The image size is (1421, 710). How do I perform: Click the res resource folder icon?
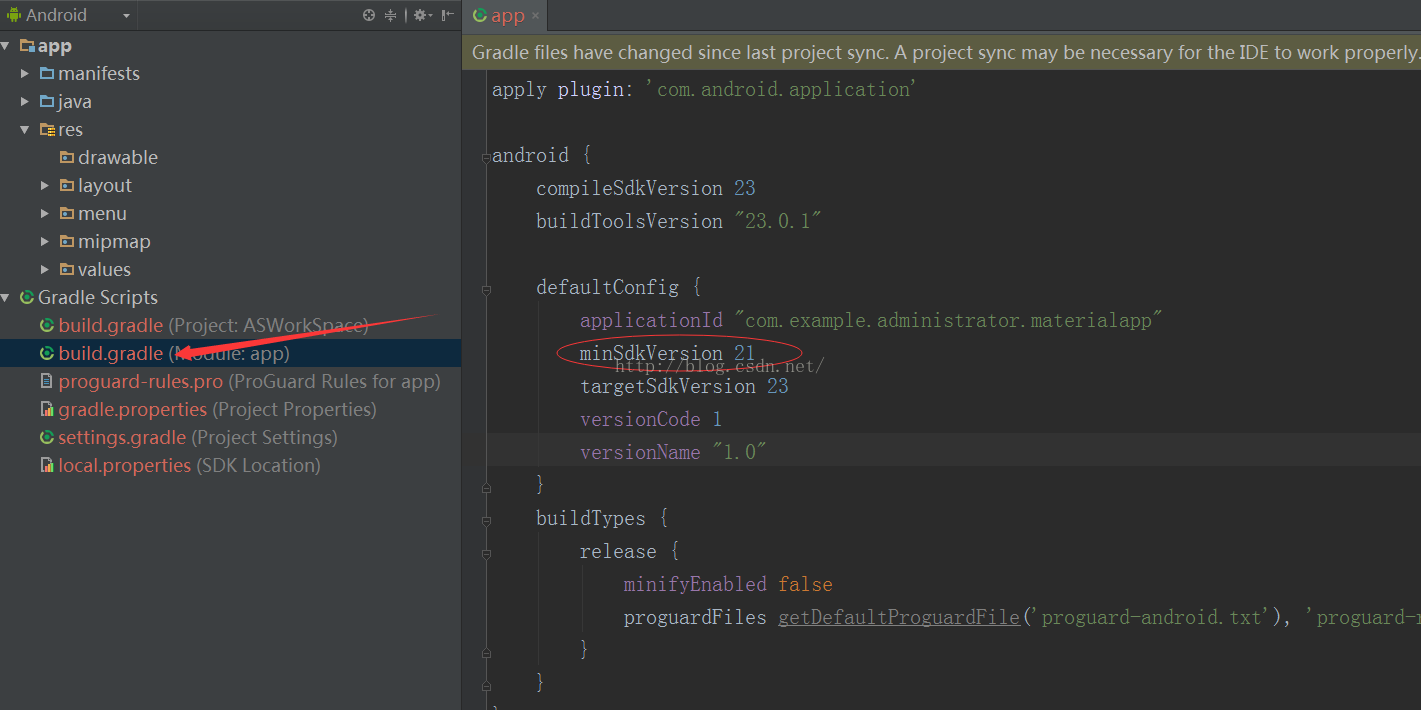pos(47,130)
